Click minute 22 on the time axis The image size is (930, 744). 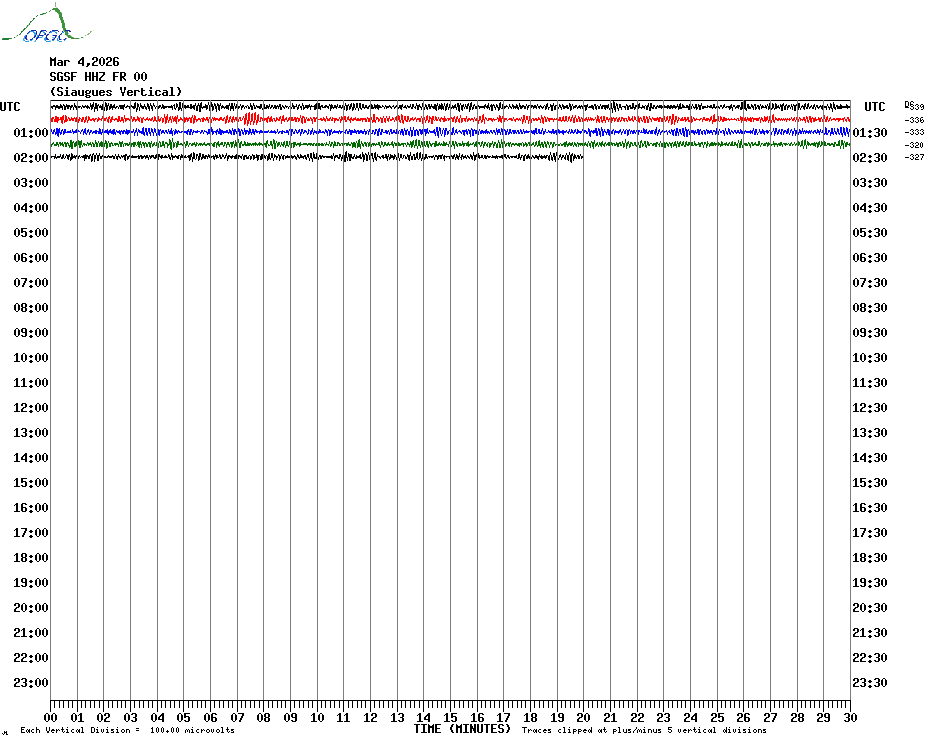click(x=637, y=718)
